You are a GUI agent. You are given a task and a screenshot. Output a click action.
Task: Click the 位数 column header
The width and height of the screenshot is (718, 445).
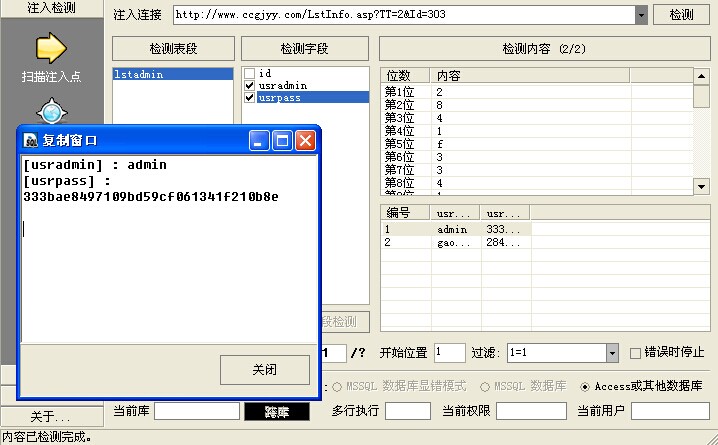[x=405, y=76]
